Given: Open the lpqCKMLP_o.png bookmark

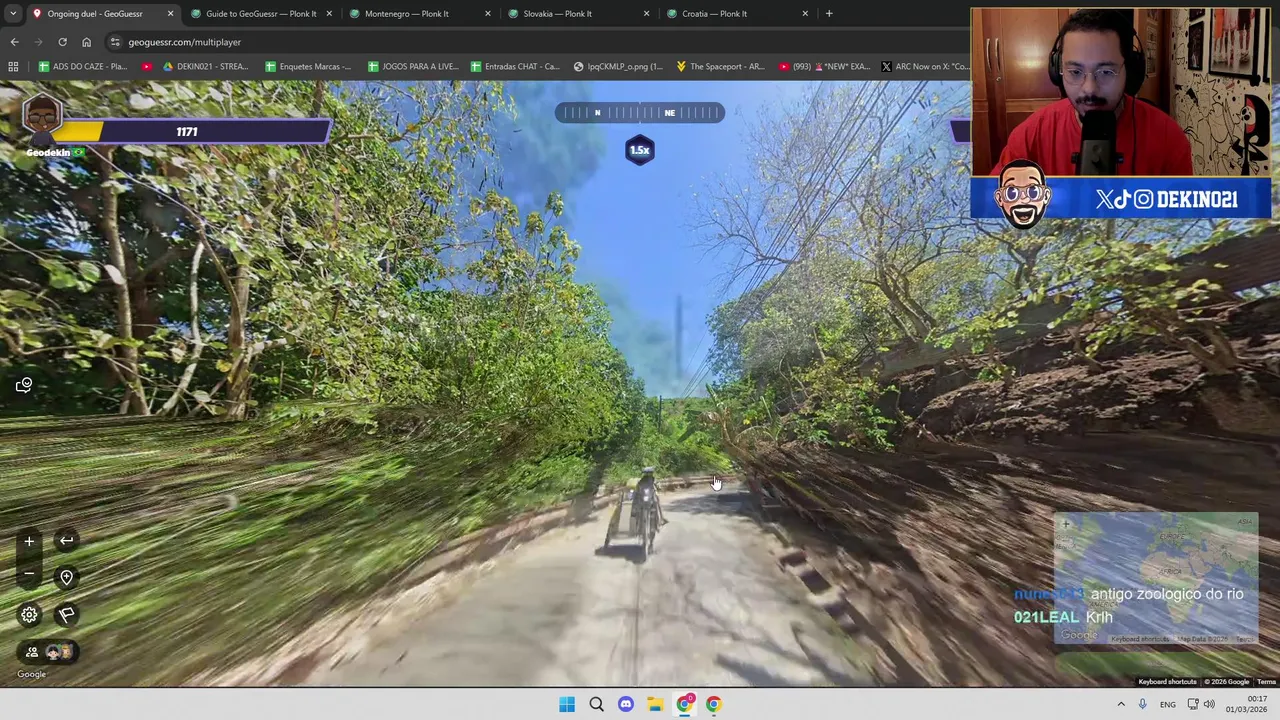Looking at the screenshot, I should (618, 67).
